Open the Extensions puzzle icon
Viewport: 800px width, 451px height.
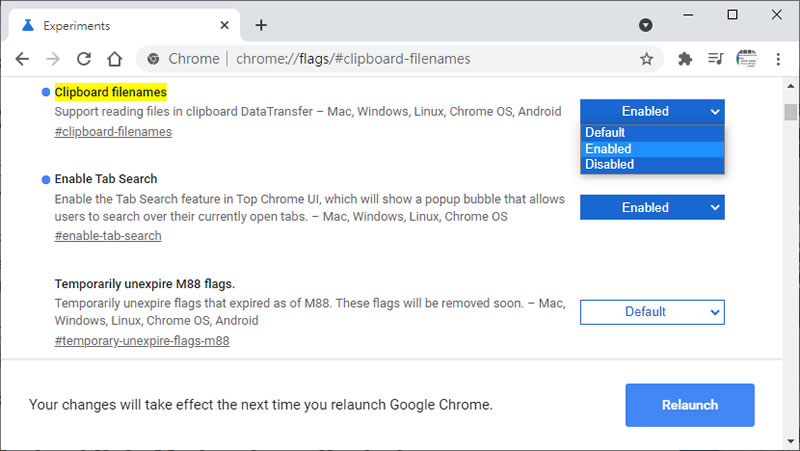685,59
